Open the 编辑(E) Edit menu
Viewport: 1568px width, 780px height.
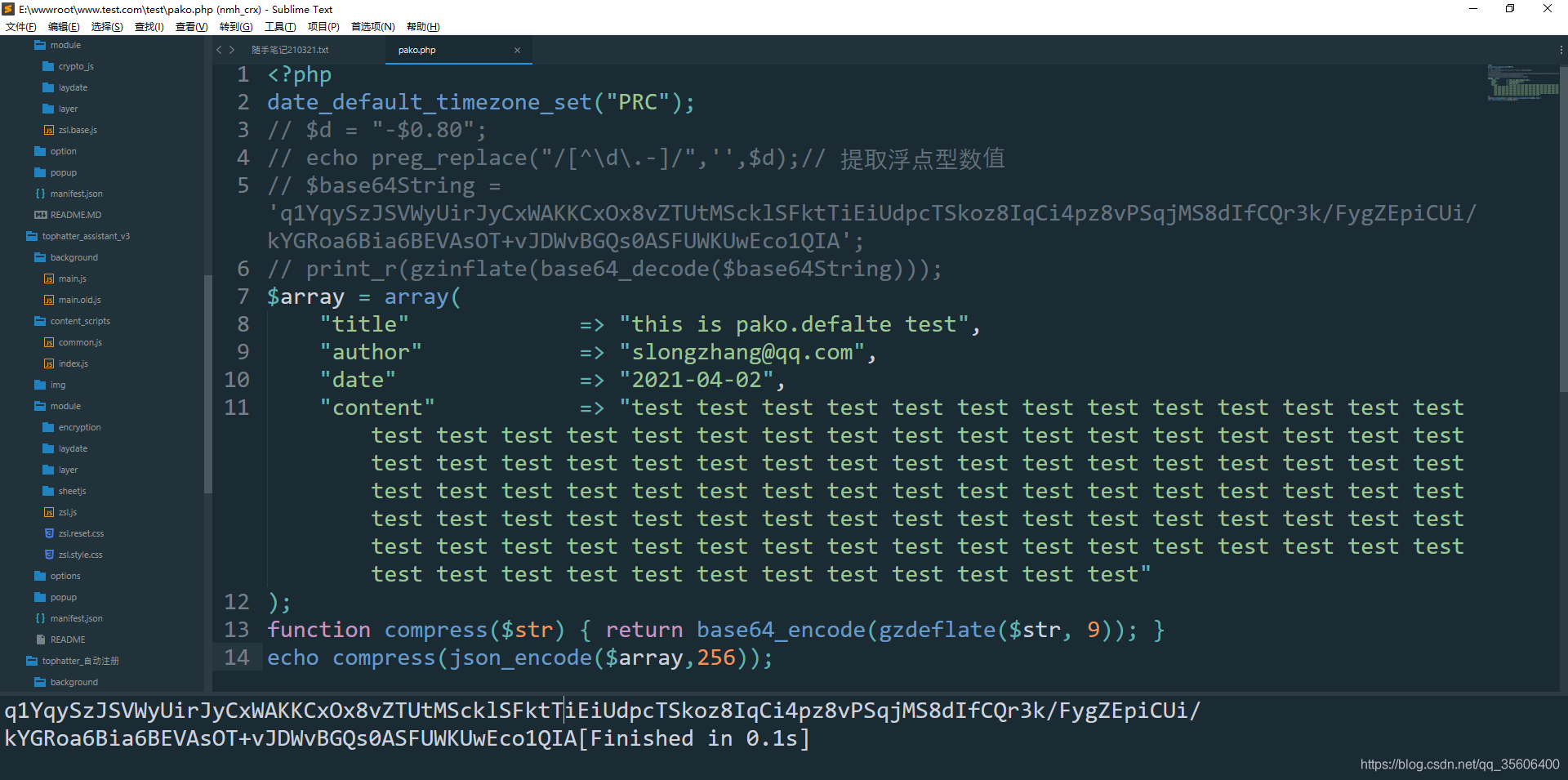(64, 27)
